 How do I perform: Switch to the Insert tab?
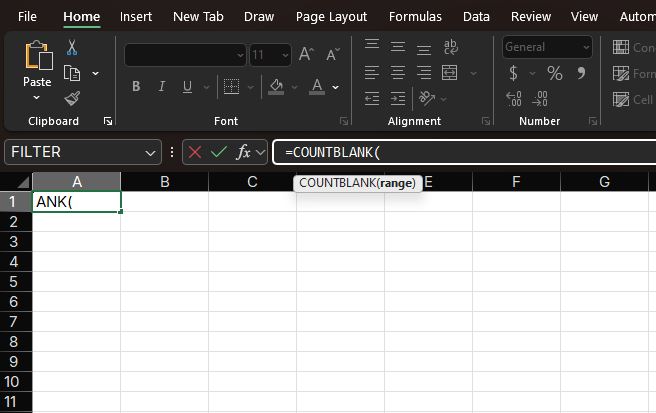coord(136,16)
